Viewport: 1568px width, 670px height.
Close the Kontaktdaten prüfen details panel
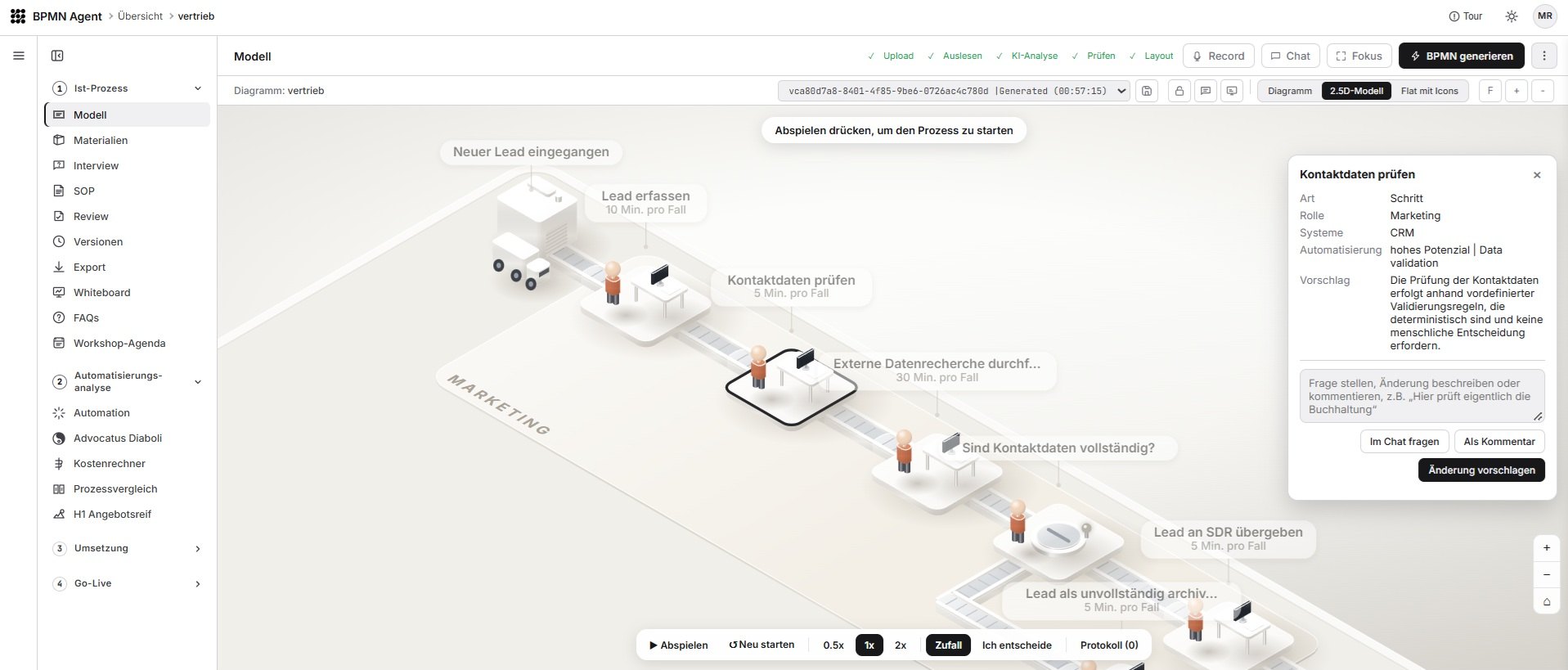click(1537, 175)
